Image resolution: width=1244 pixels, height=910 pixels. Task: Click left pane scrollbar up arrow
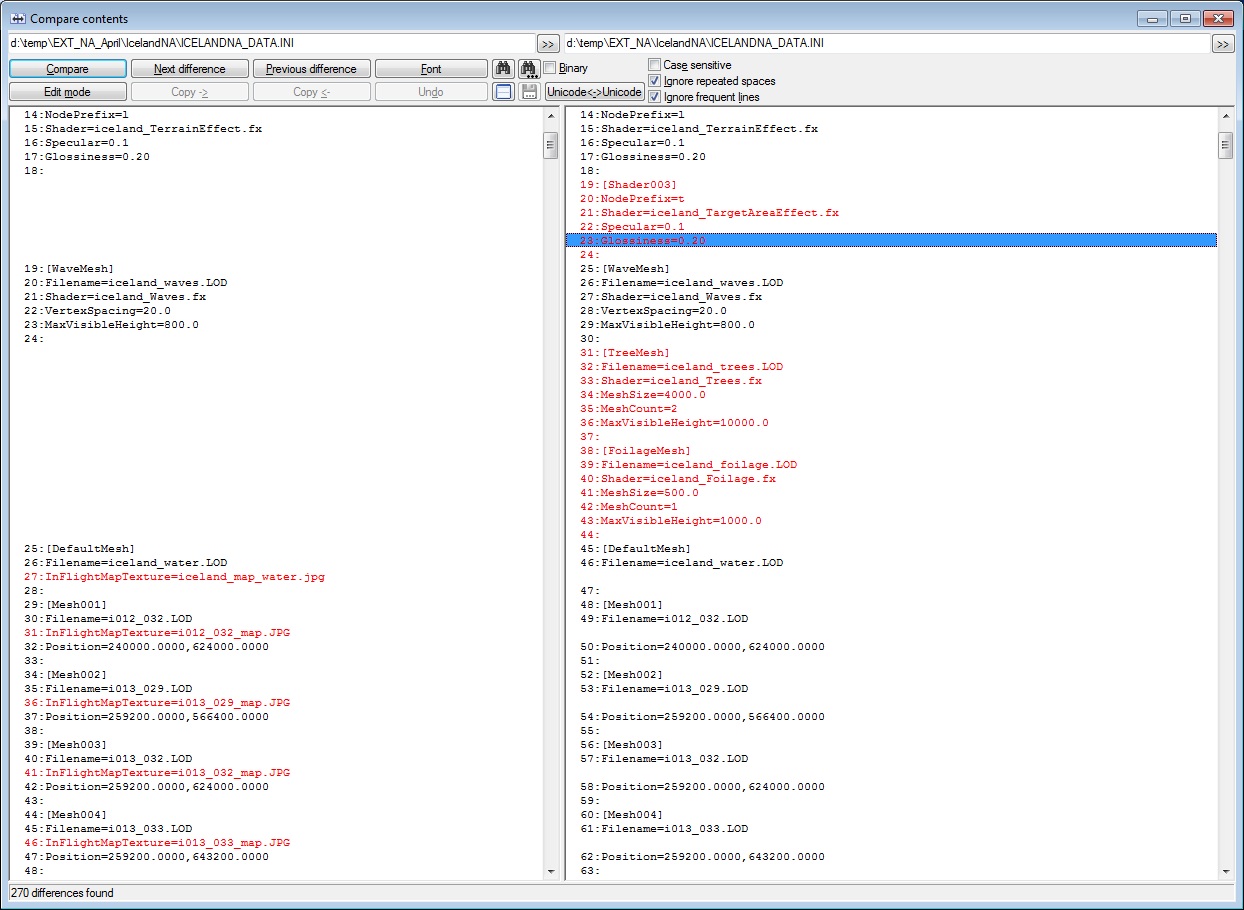click(550, 116)
